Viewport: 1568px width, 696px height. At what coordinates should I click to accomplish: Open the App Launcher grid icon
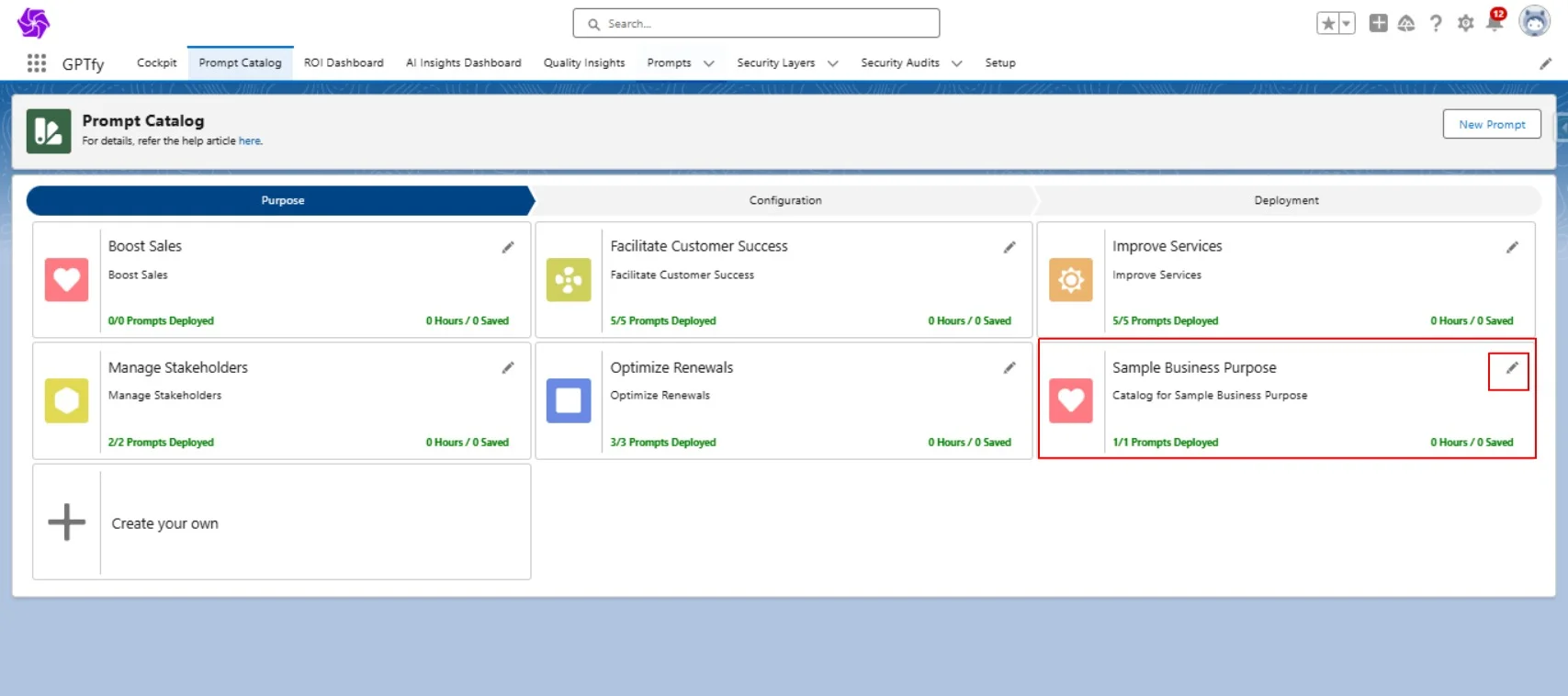pyautogui.click(x=37, y=63)
